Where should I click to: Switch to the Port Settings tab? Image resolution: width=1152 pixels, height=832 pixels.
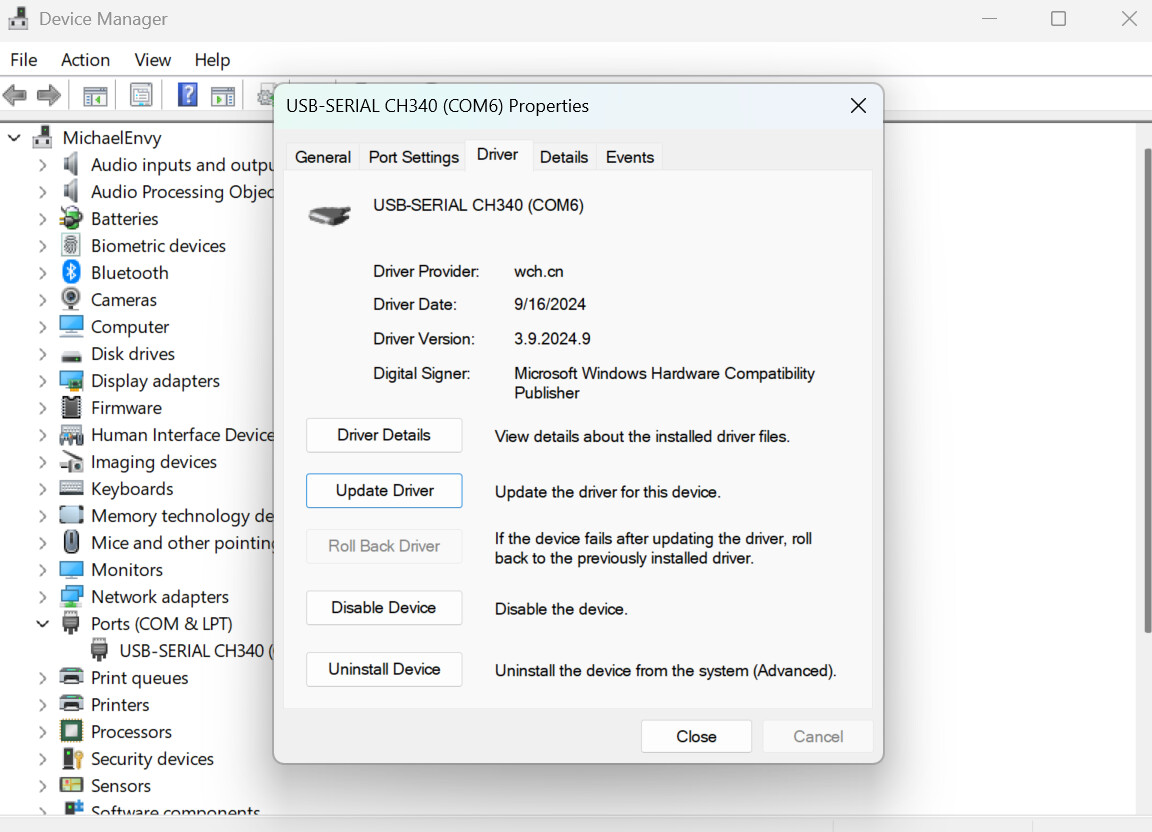(x=413, y=157)
